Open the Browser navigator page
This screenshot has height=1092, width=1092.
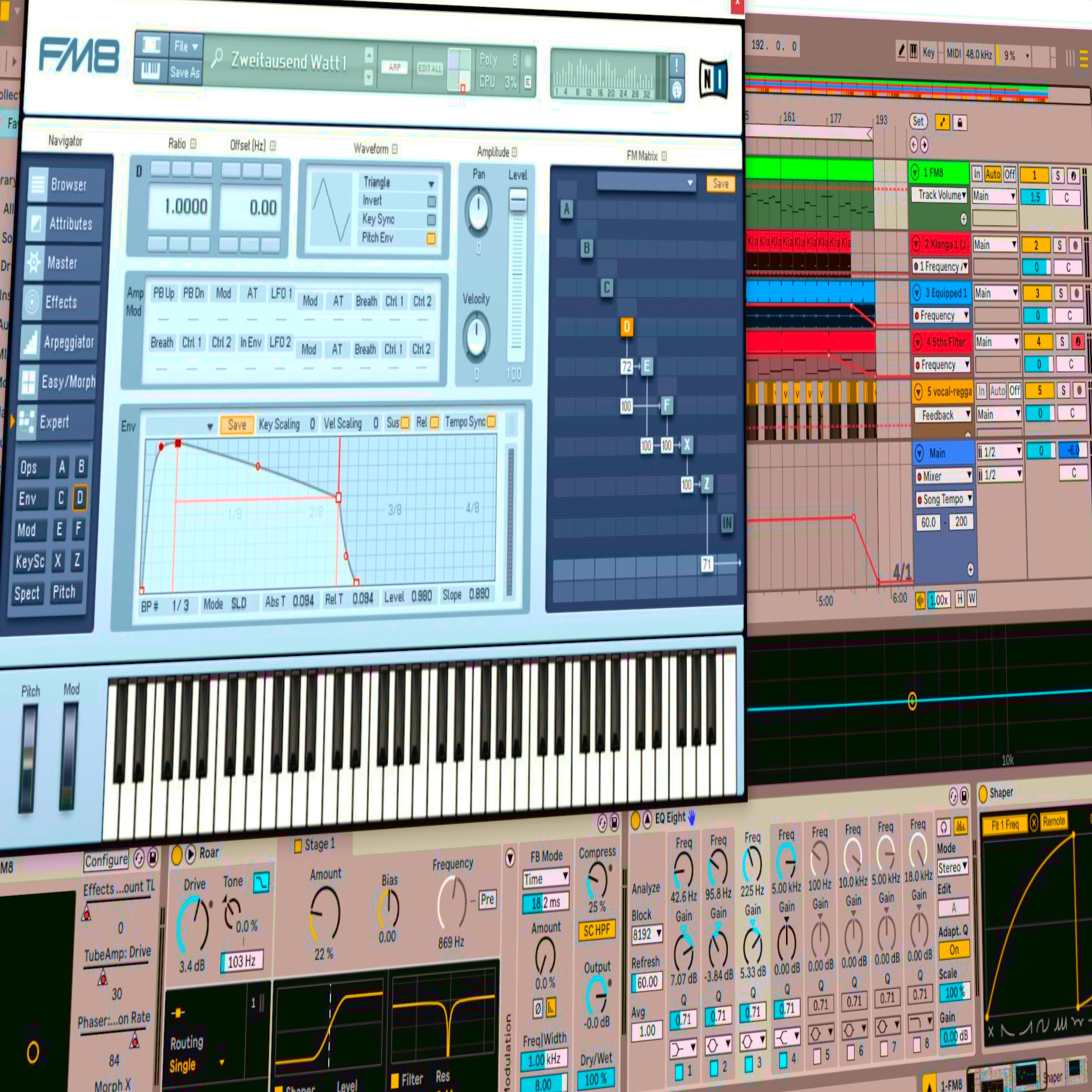pos(66,185)
